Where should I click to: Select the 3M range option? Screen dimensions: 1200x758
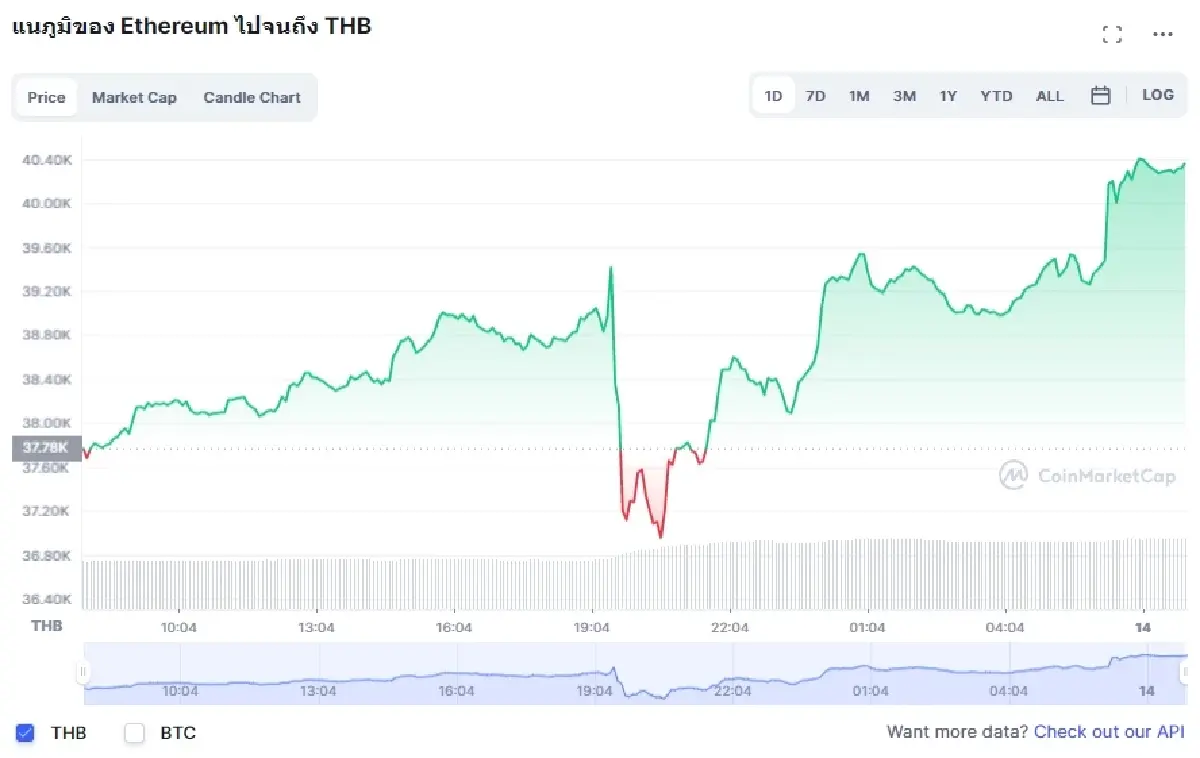[x=904, y=94]
